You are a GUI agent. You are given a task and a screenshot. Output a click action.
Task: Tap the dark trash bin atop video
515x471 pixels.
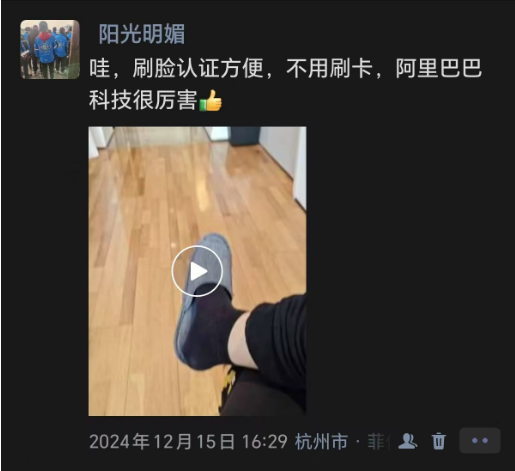245,136
